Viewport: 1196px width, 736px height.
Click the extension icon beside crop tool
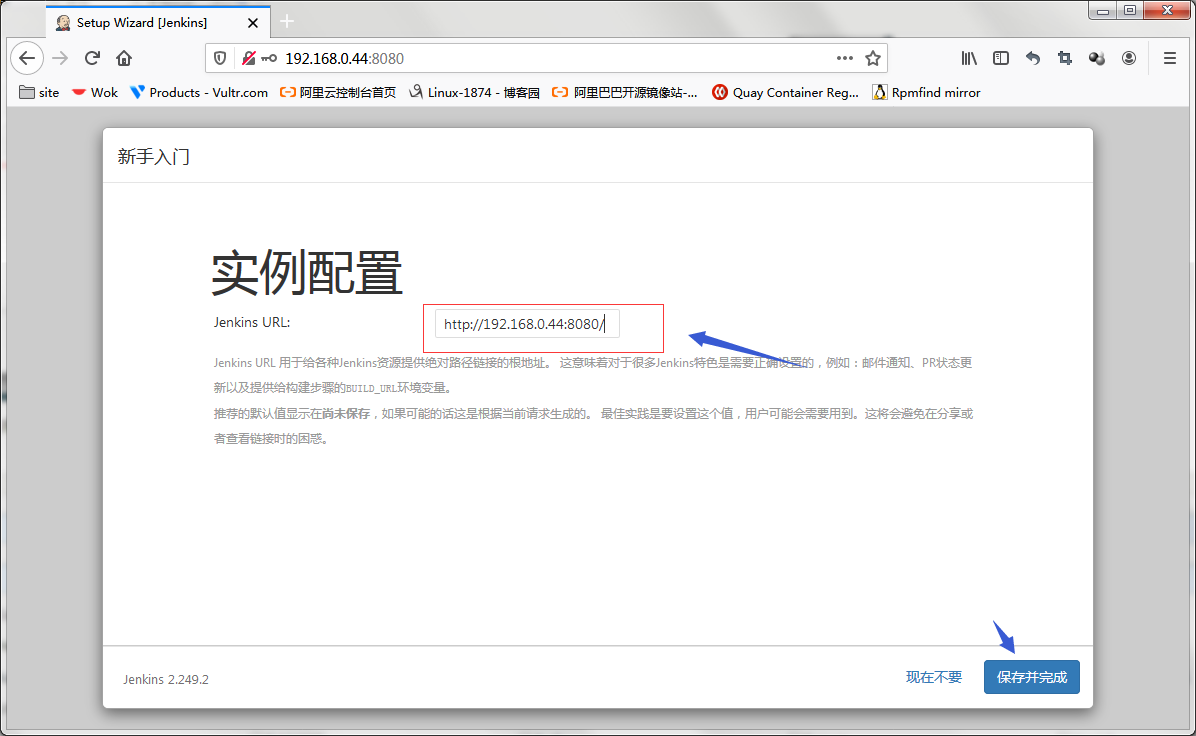click(1097, 58)
